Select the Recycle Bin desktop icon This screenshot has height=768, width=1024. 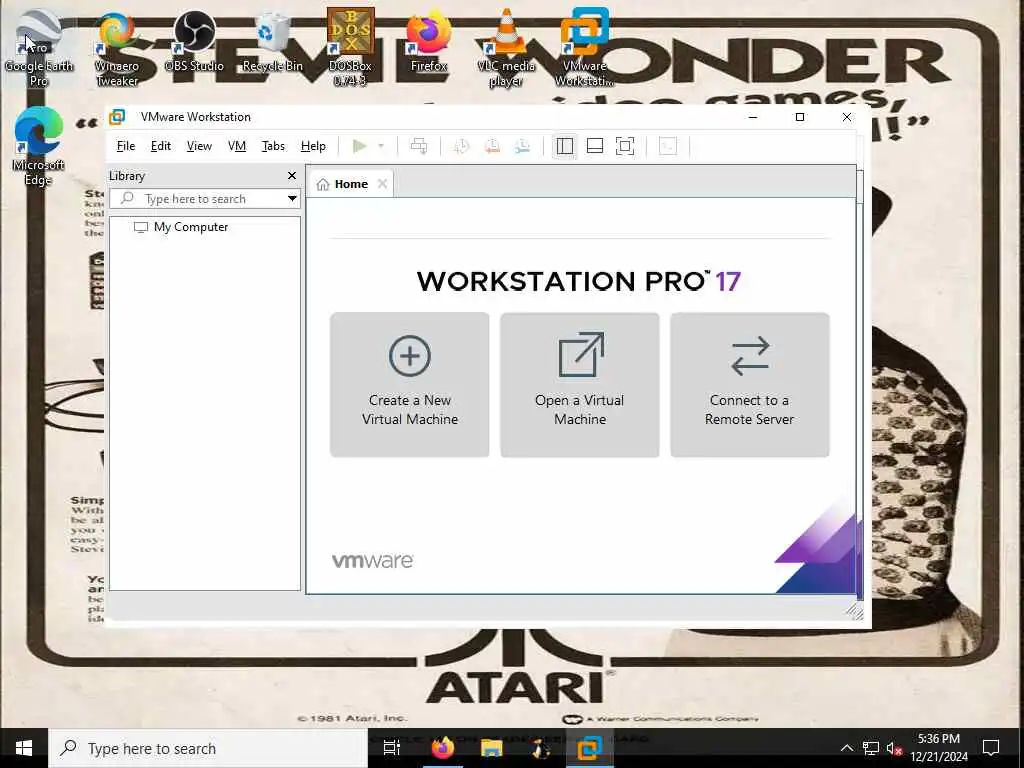pyautogui.click(x=272, y=42)
